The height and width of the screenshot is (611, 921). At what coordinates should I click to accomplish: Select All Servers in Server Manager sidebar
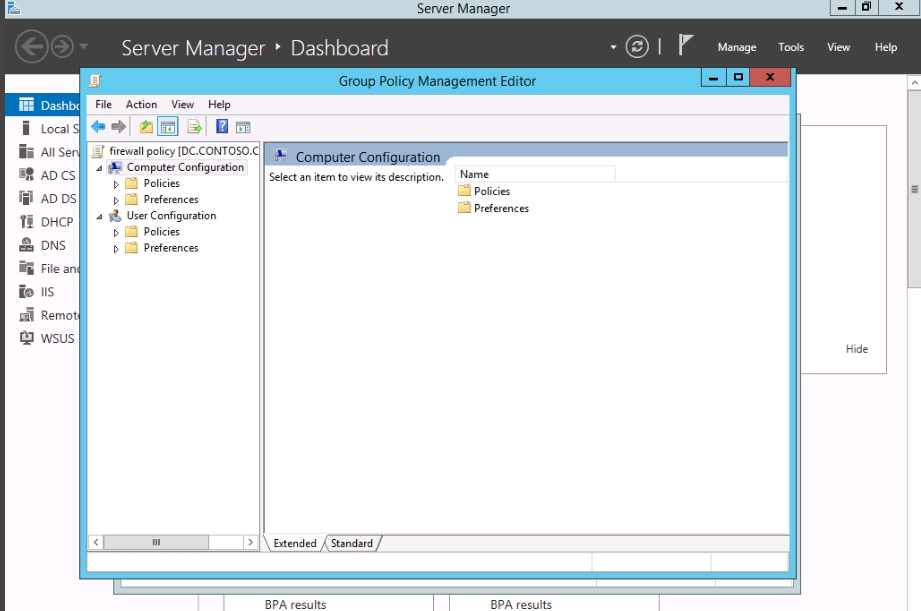(49, 152)
